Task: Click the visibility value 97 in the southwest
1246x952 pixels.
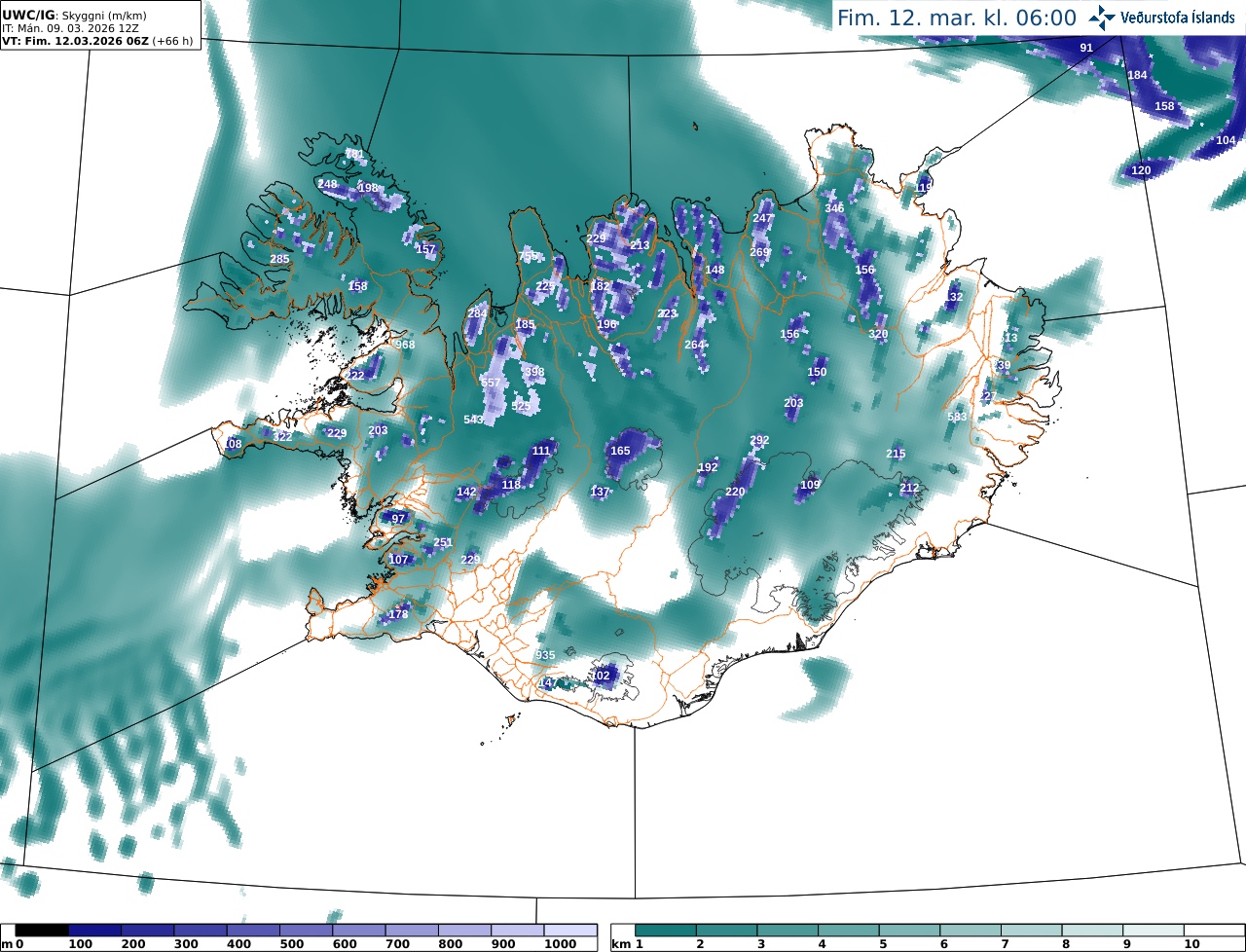Action: (398, 519)
